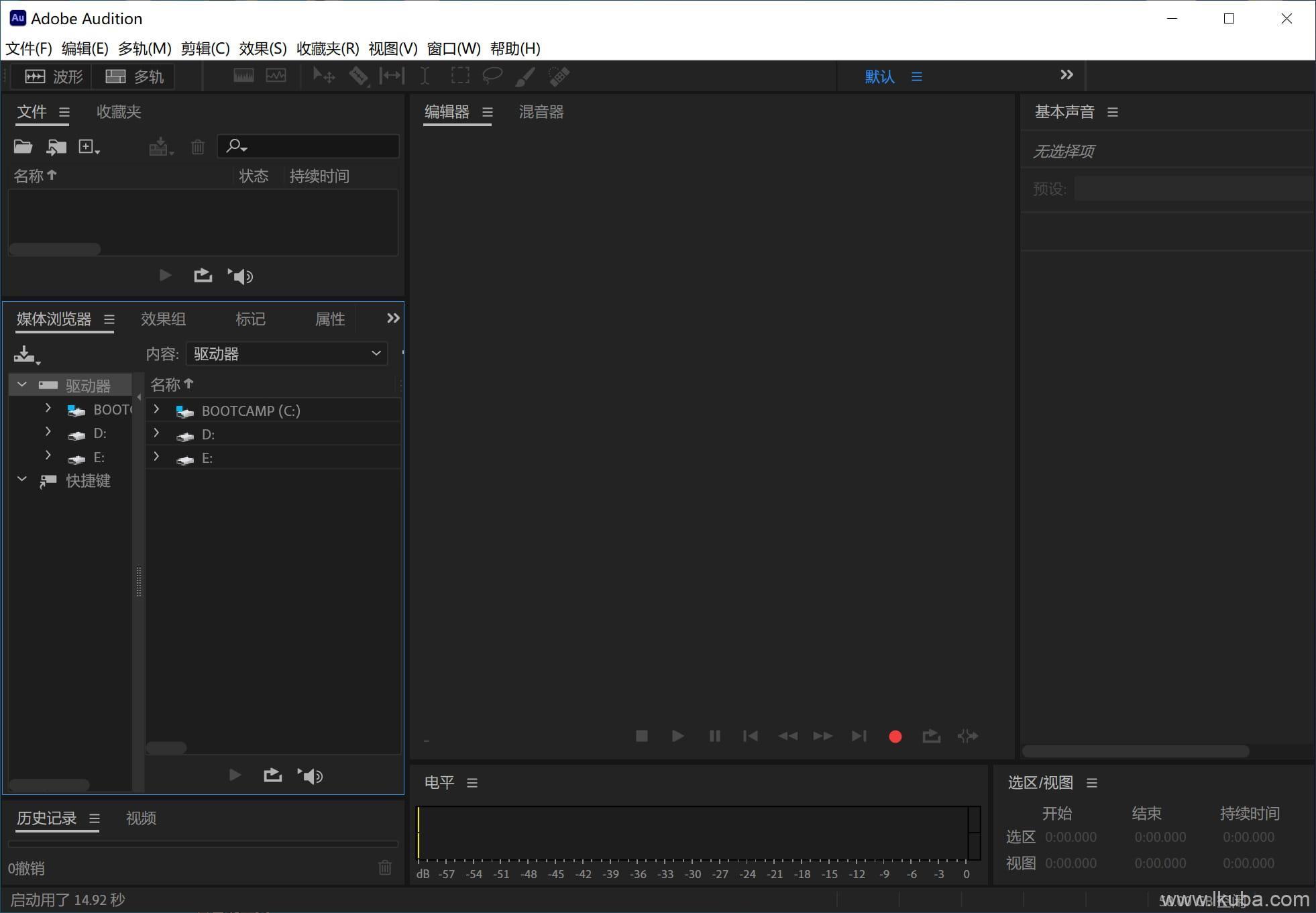
Task: Select the Razor tool in toolbar
Action: coord(358,76)
